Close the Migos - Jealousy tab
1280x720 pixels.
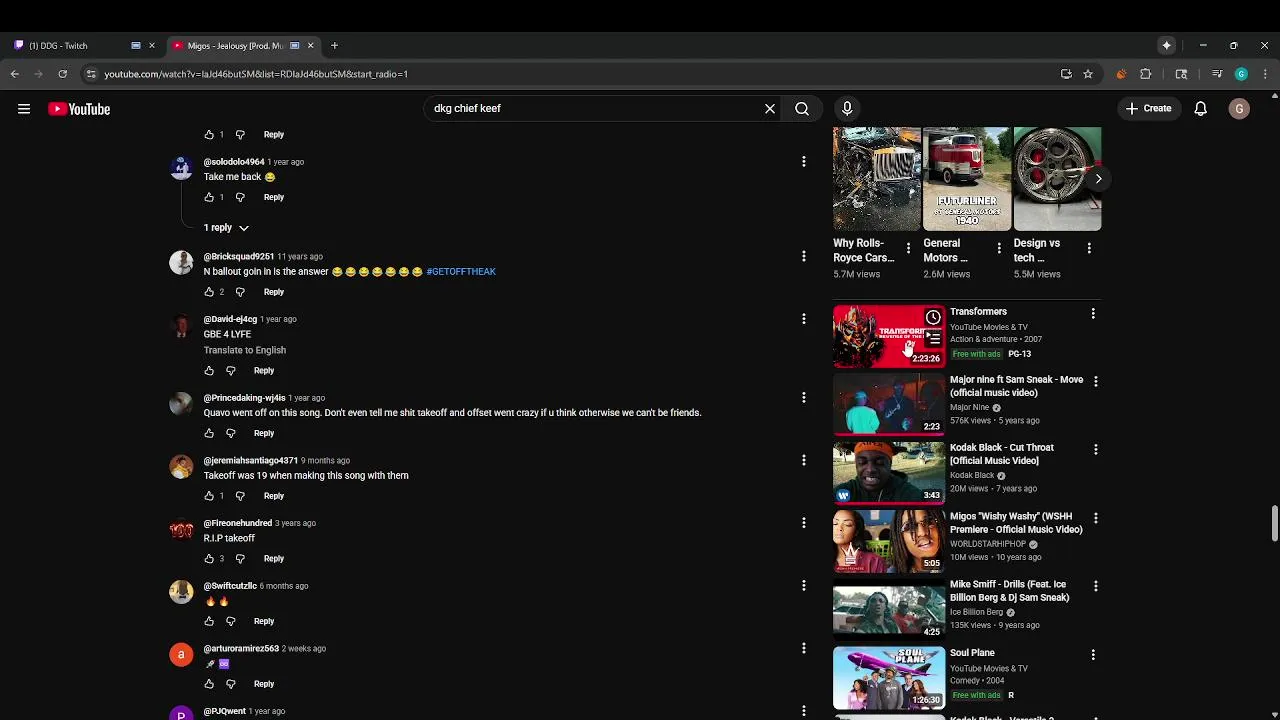(x=310, y=46)
